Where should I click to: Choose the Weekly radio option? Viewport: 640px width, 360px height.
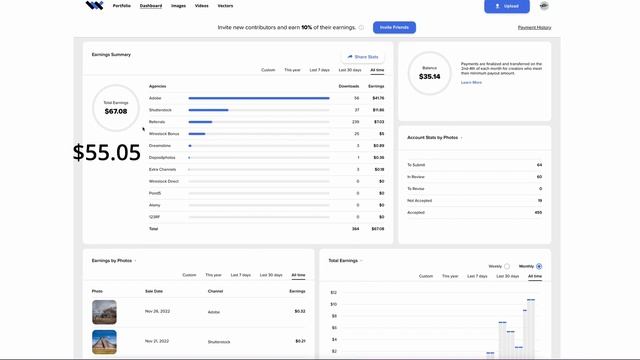[507, 267]
